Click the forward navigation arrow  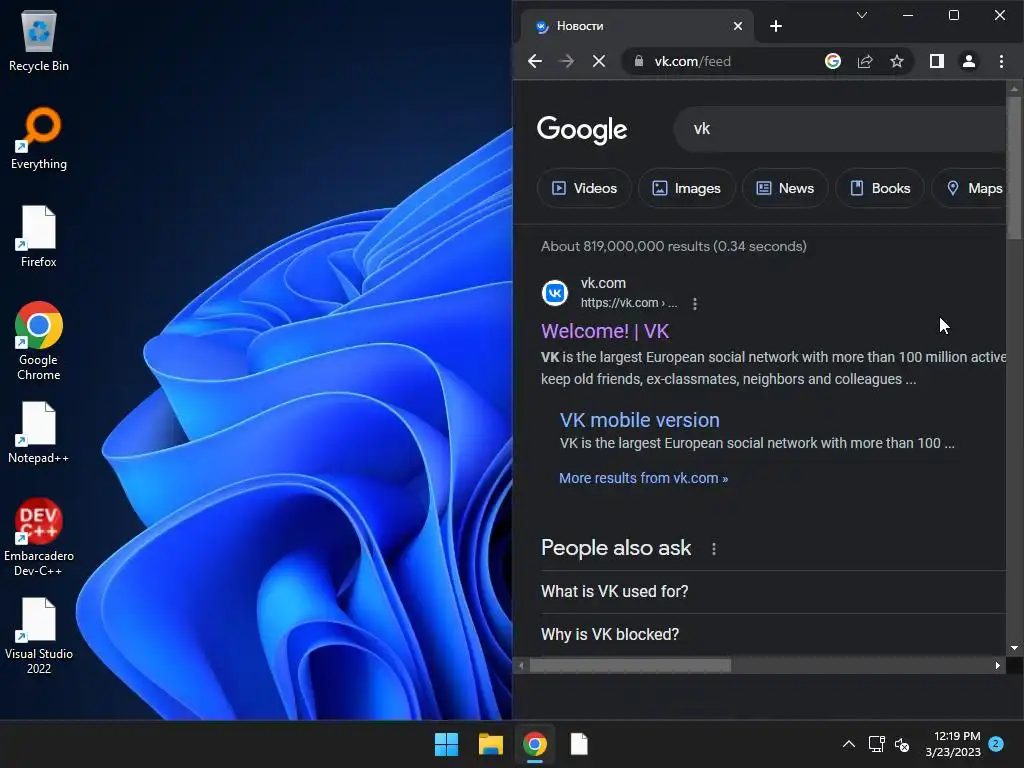pos(567,61)
